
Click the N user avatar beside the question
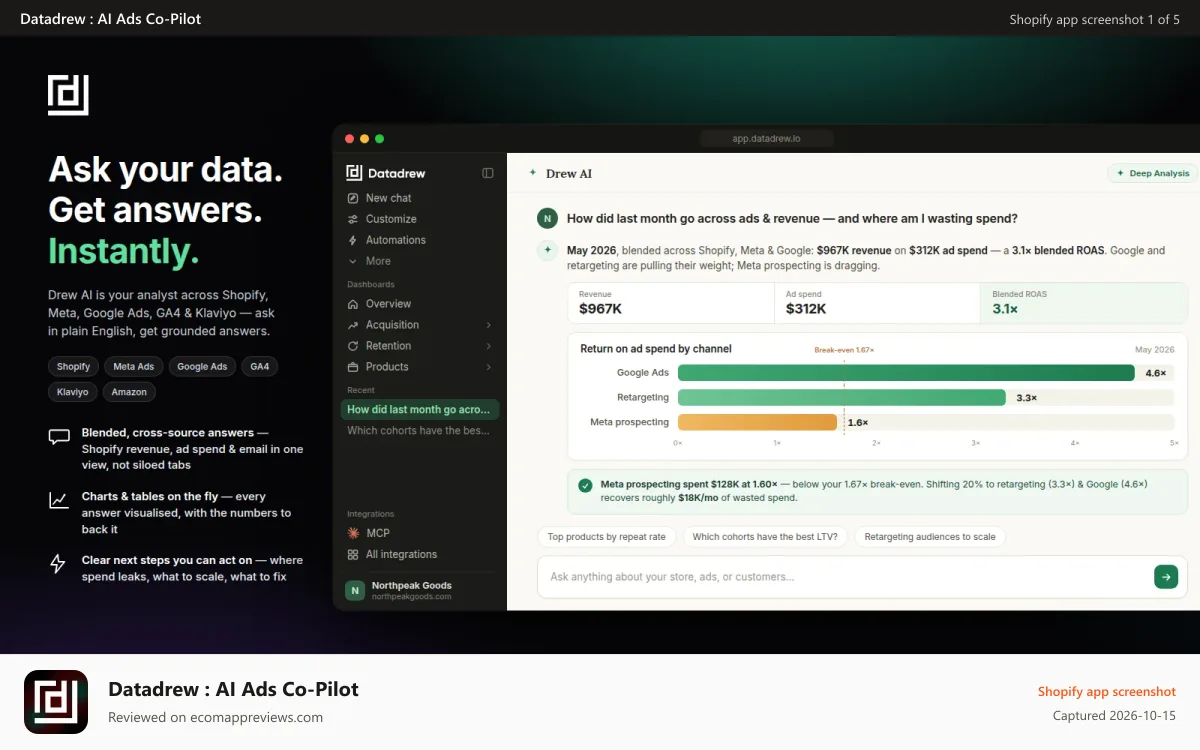(547, 218)
